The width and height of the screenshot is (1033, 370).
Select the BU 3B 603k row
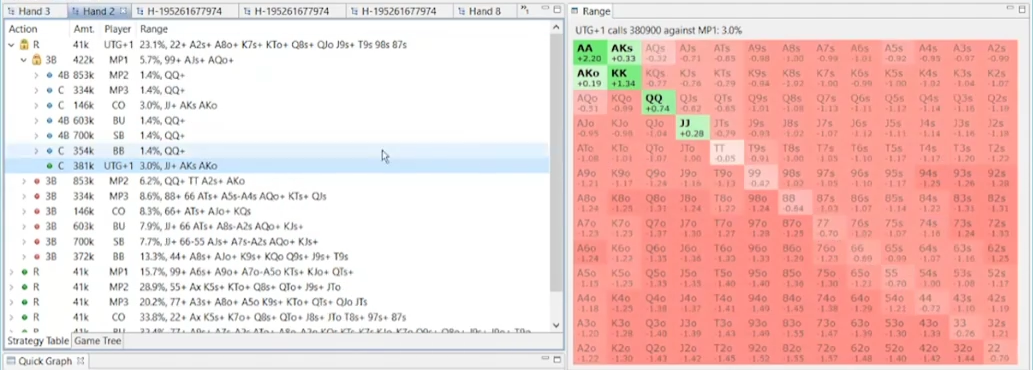(x=277, y=226)
